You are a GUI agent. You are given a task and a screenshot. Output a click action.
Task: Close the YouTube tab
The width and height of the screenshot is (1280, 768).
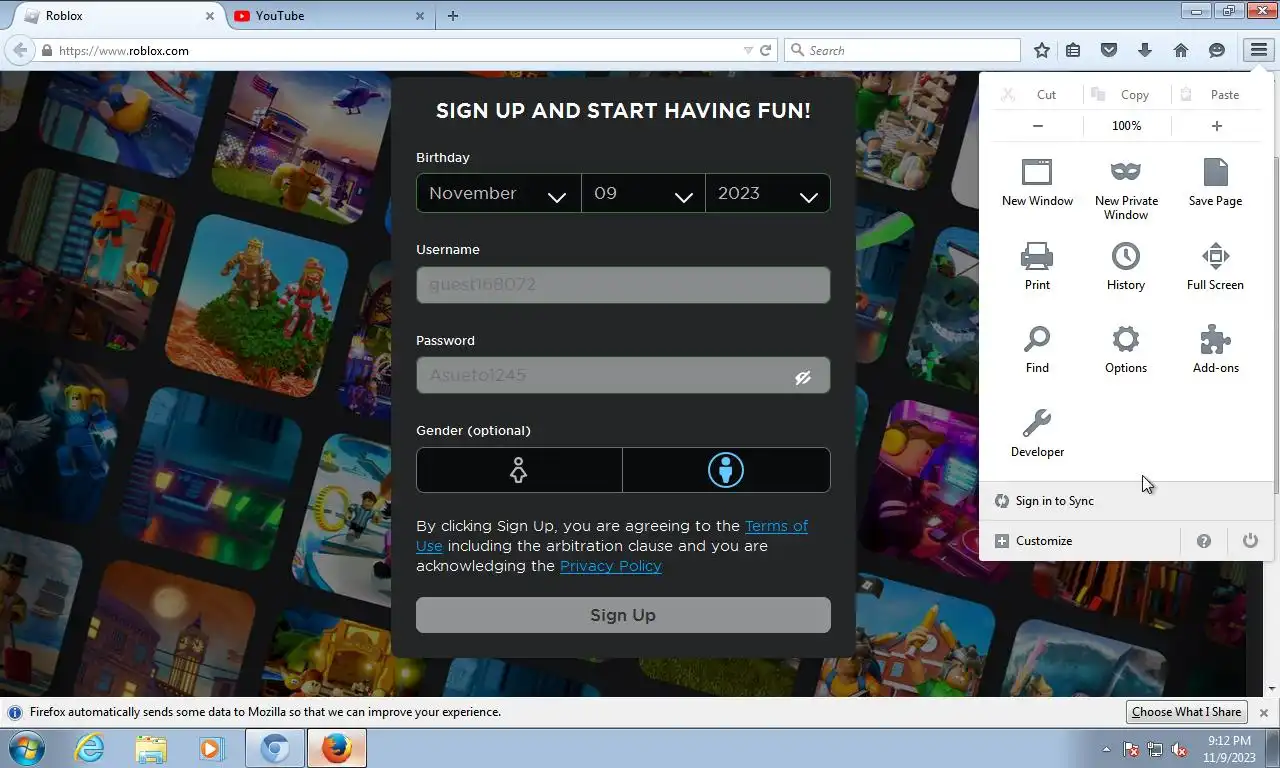click(420, 16)
